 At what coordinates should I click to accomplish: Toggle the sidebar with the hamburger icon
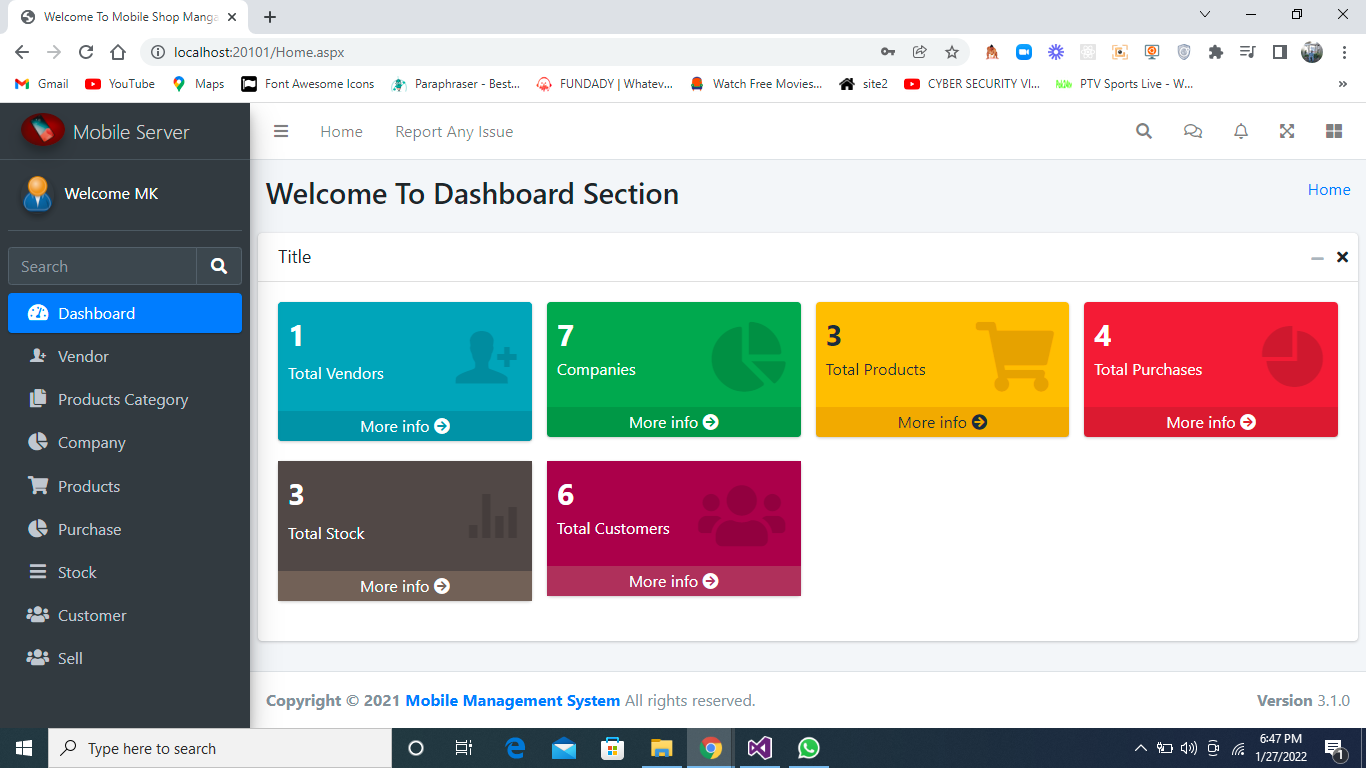pos(281,131)
